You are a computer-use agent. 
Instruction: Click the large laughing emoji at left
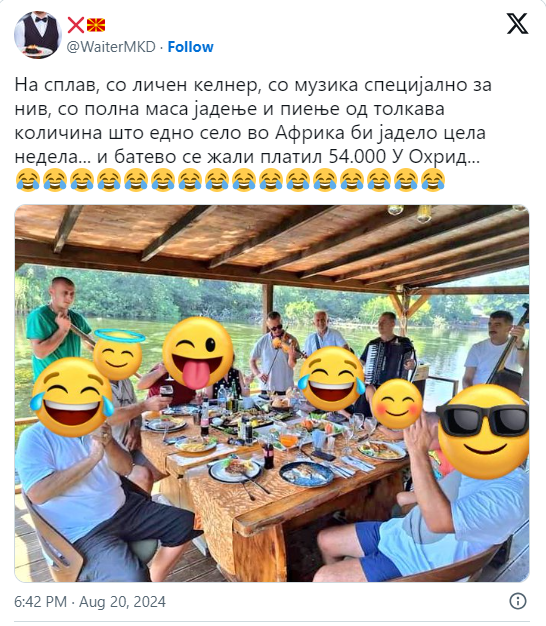pyautogui.click(x=72, y=397)
